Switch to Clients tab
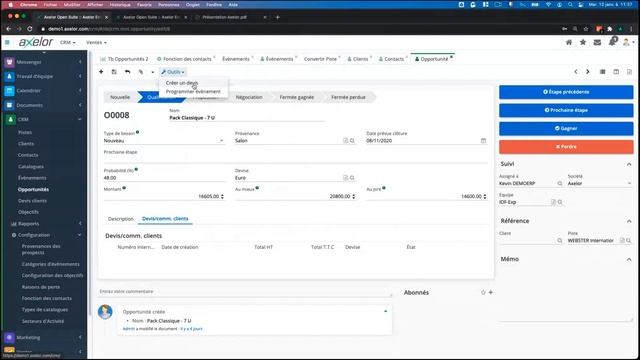 [x=358, y=59]
